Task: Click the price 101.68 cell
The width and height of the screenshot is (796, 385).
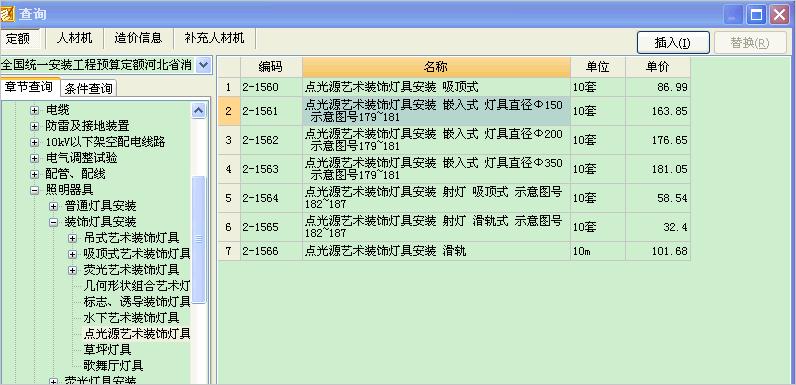Action: [657, 251]
